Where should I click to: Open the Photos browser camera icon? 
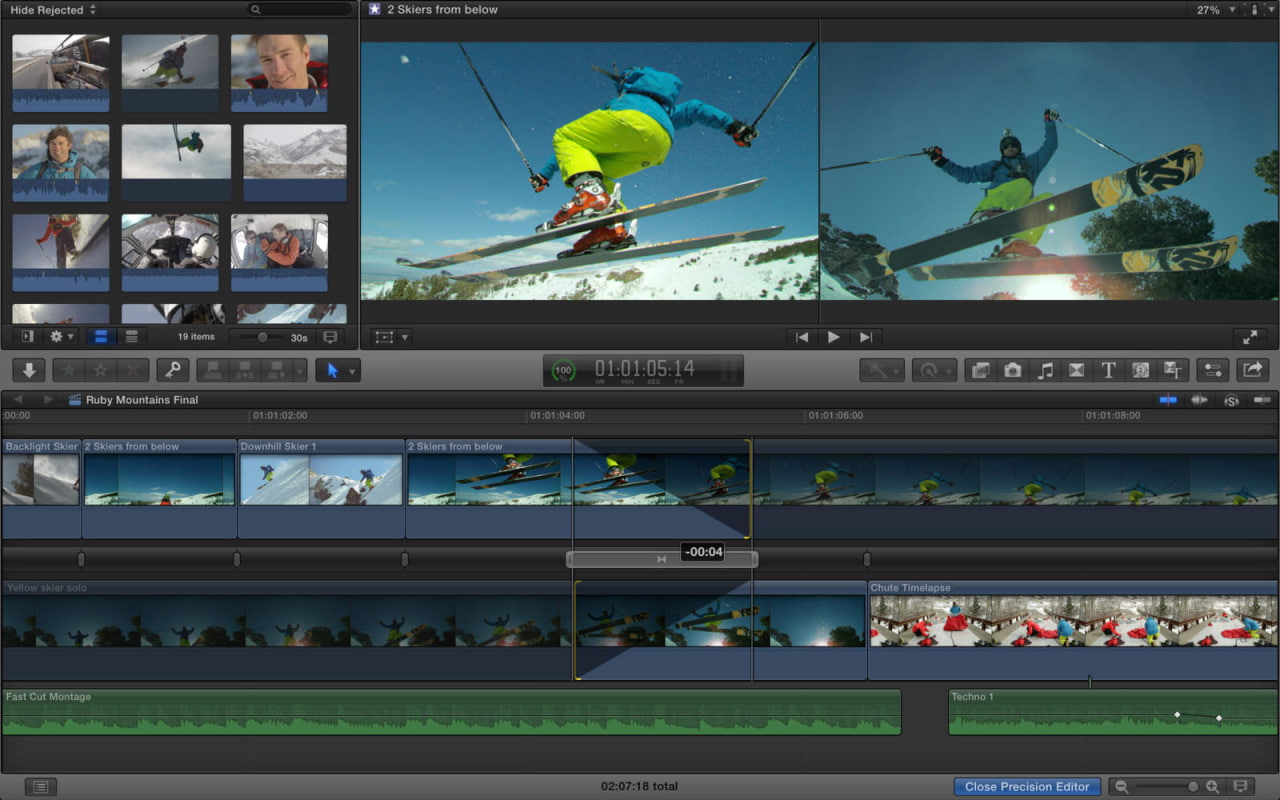1012,369
